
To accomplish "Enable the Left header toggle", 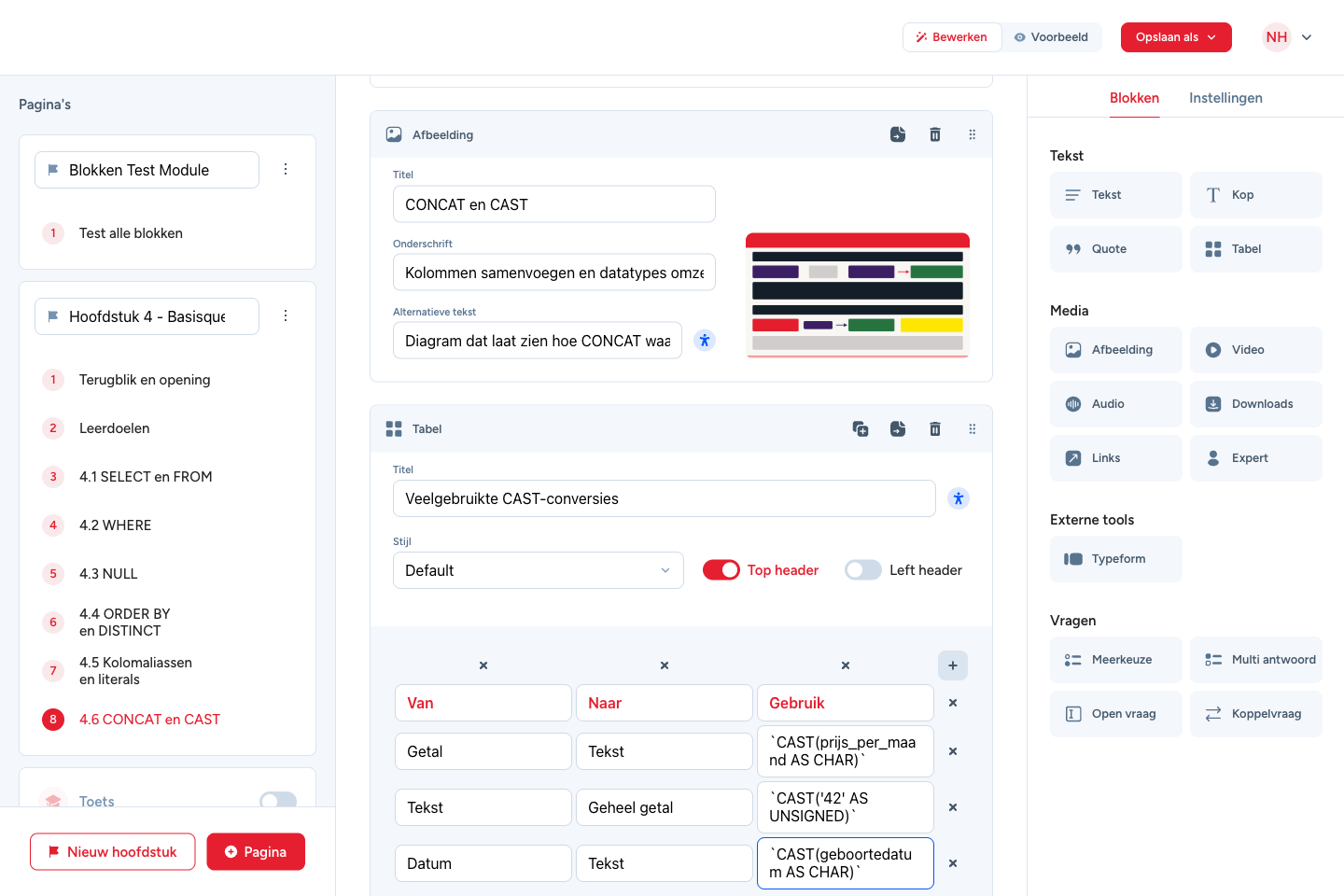I will pos(863,570).
